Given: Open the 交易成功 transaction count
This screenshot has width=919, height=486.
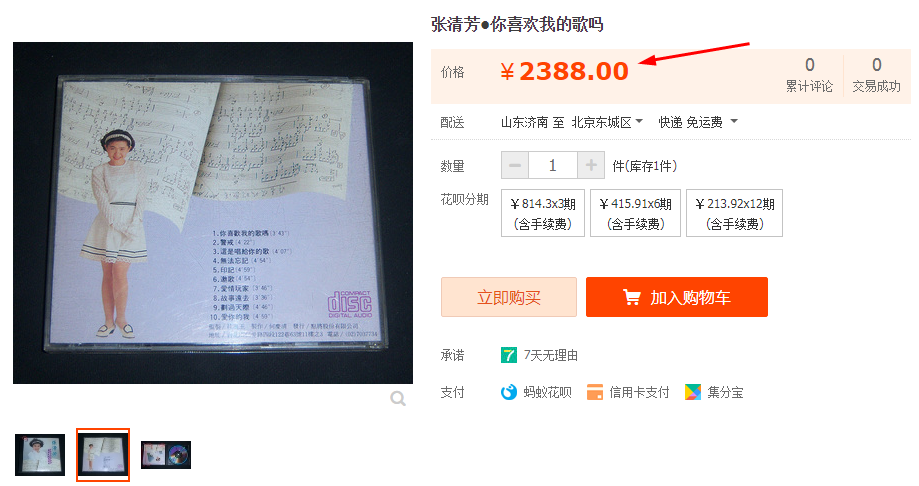Looking at the screenshot, I should click(x=876, y=75).
